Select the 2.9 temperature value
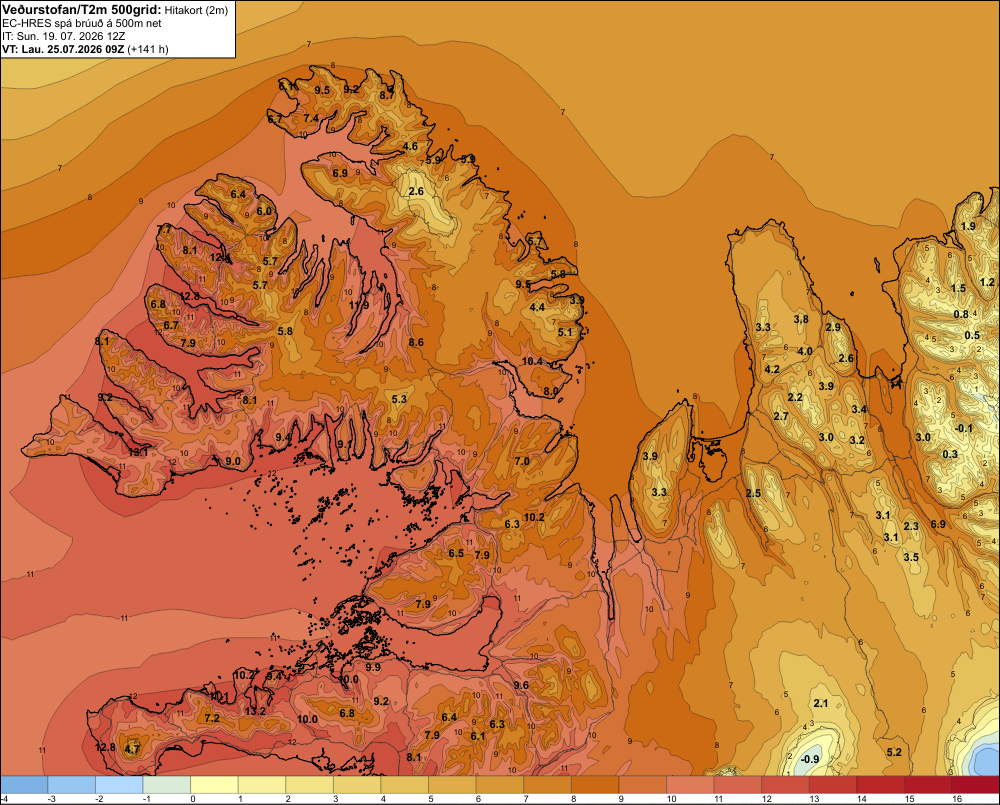 [833, 327]
